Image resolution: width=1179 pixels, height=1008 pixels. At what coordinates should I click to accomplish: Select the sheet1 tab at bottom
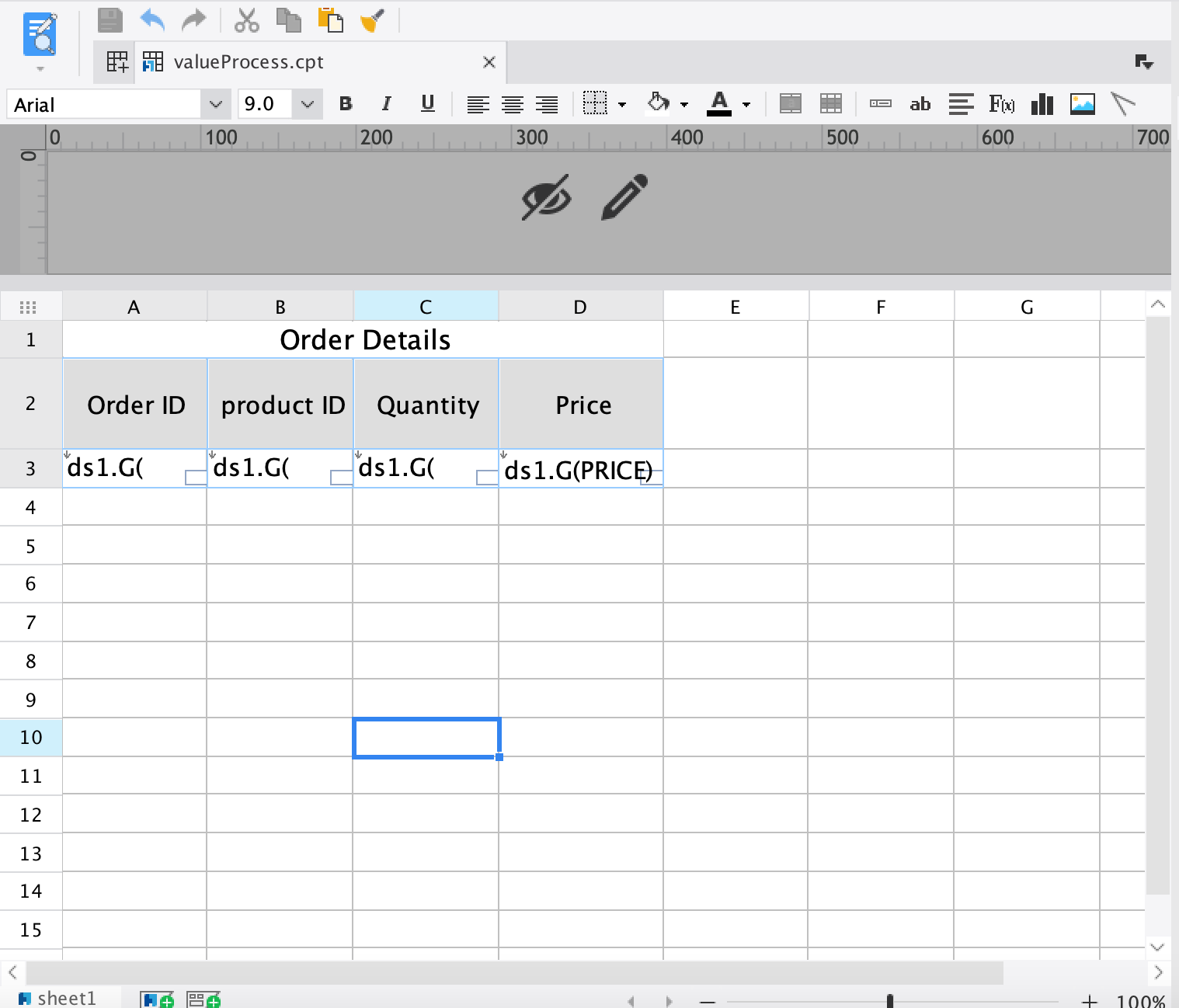point(66,998)
